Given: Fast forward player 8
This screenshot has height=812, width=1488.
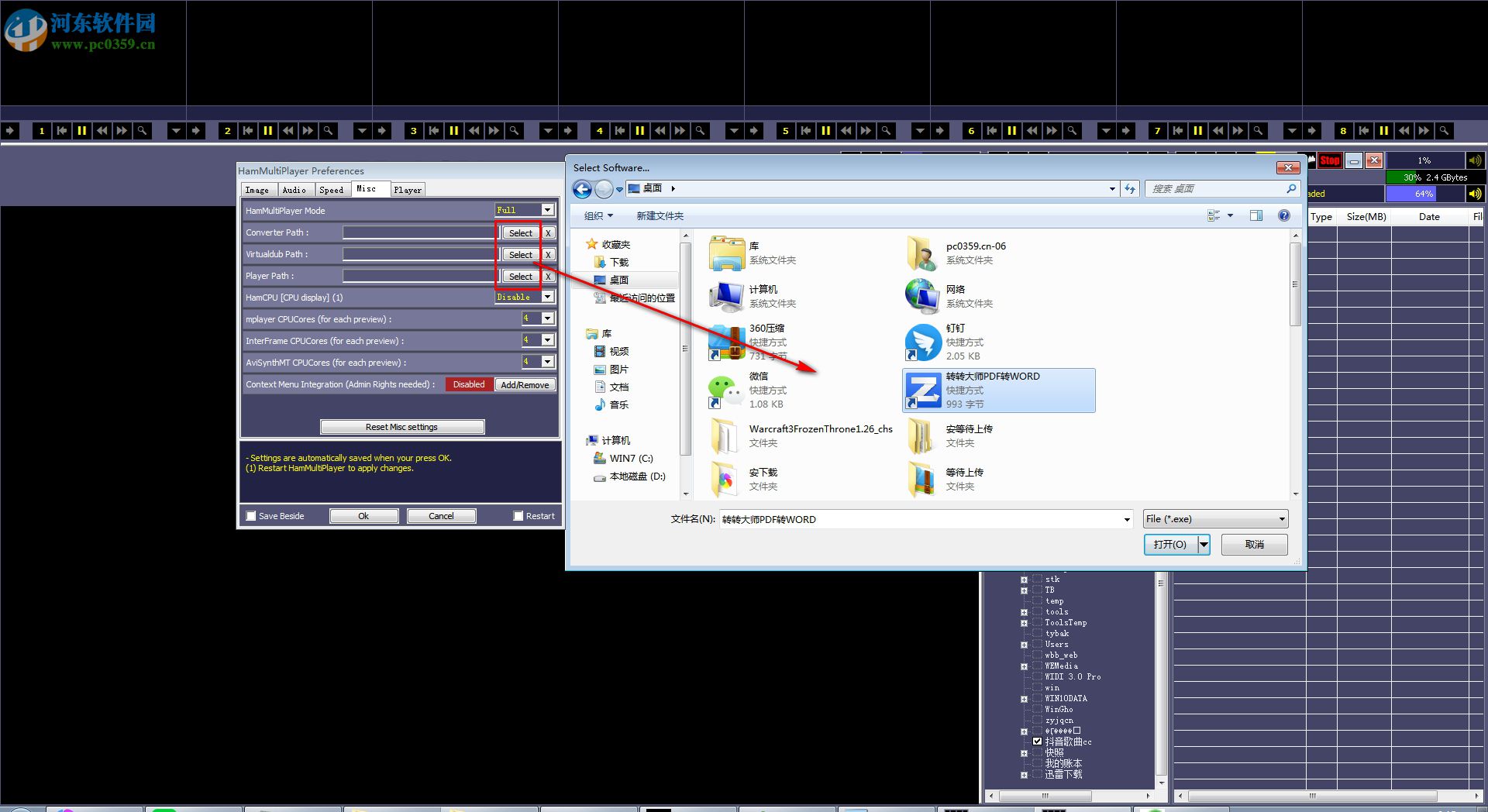Looking at the screenshot, I should coord(1424,131).
